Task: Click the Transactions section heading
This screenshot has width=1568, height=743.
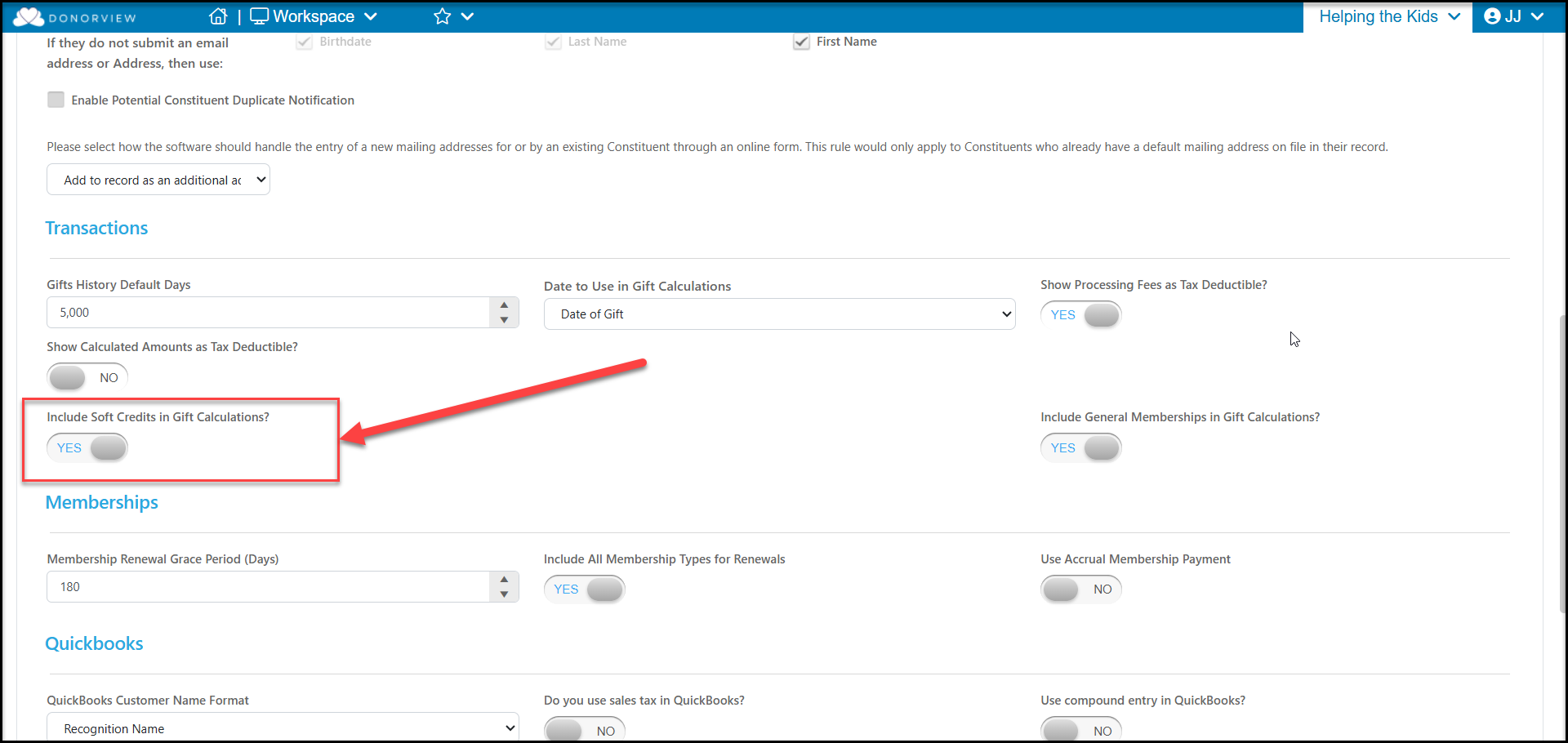Action: tap(96, 228)
